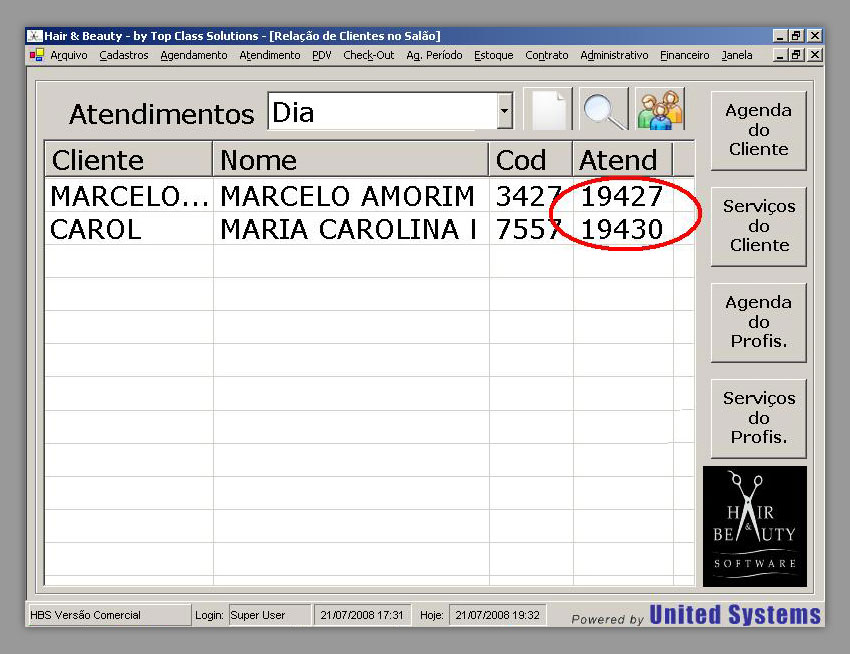Select the MARCELO... client cell
Viewport: 850px width, 654px height.
(x=129, y=196)
